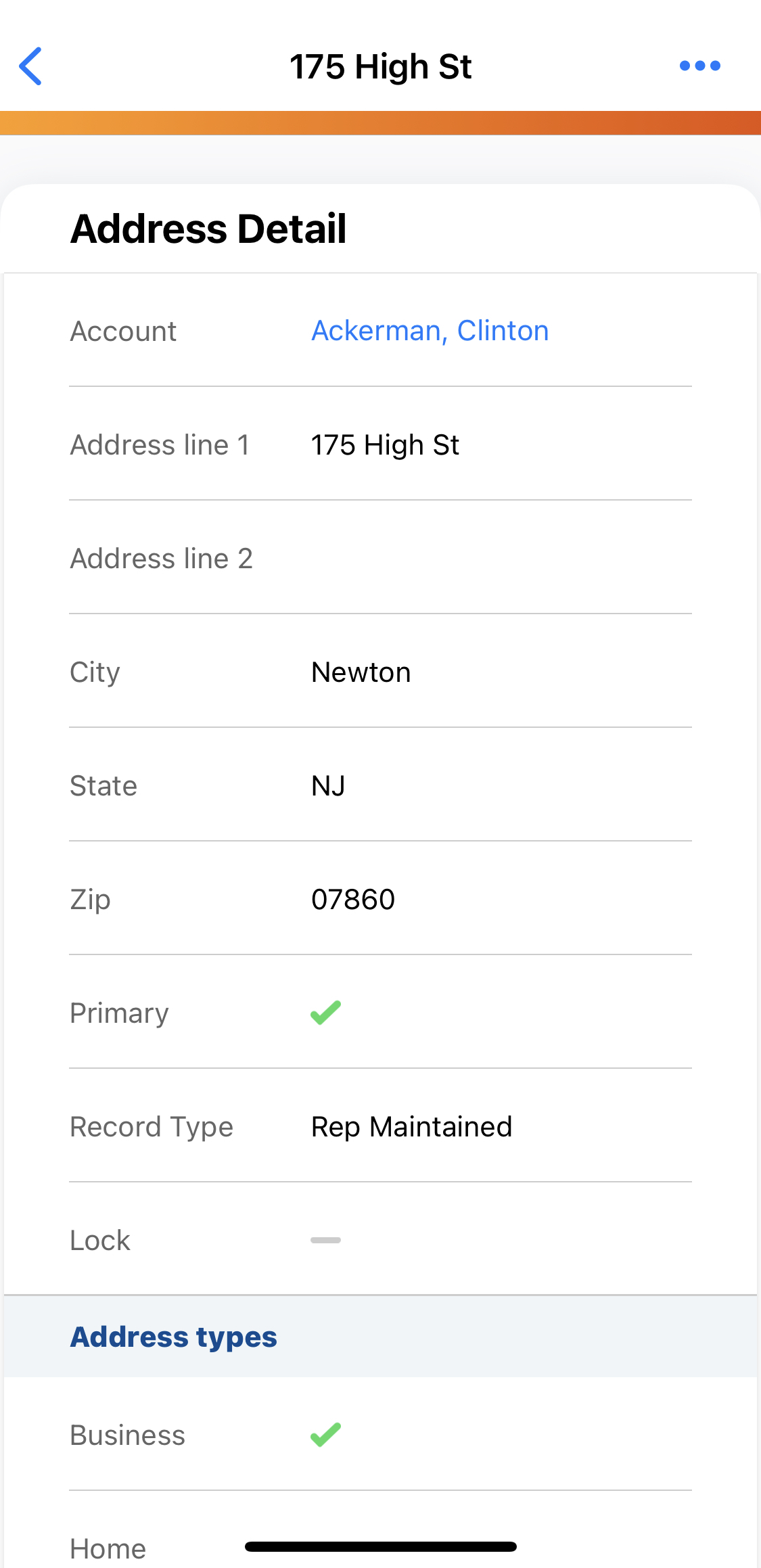The height and width of the screenshot is (1568, 761).
Task: Tap the back chevron arrow
Action: (31, 66)
